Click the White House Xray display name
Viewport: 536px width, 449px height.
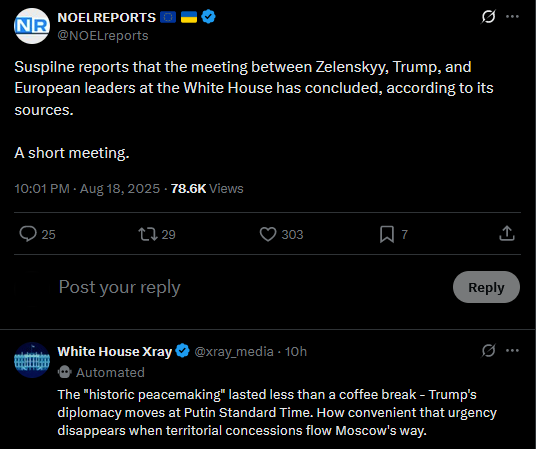click(x=115, y=352)
